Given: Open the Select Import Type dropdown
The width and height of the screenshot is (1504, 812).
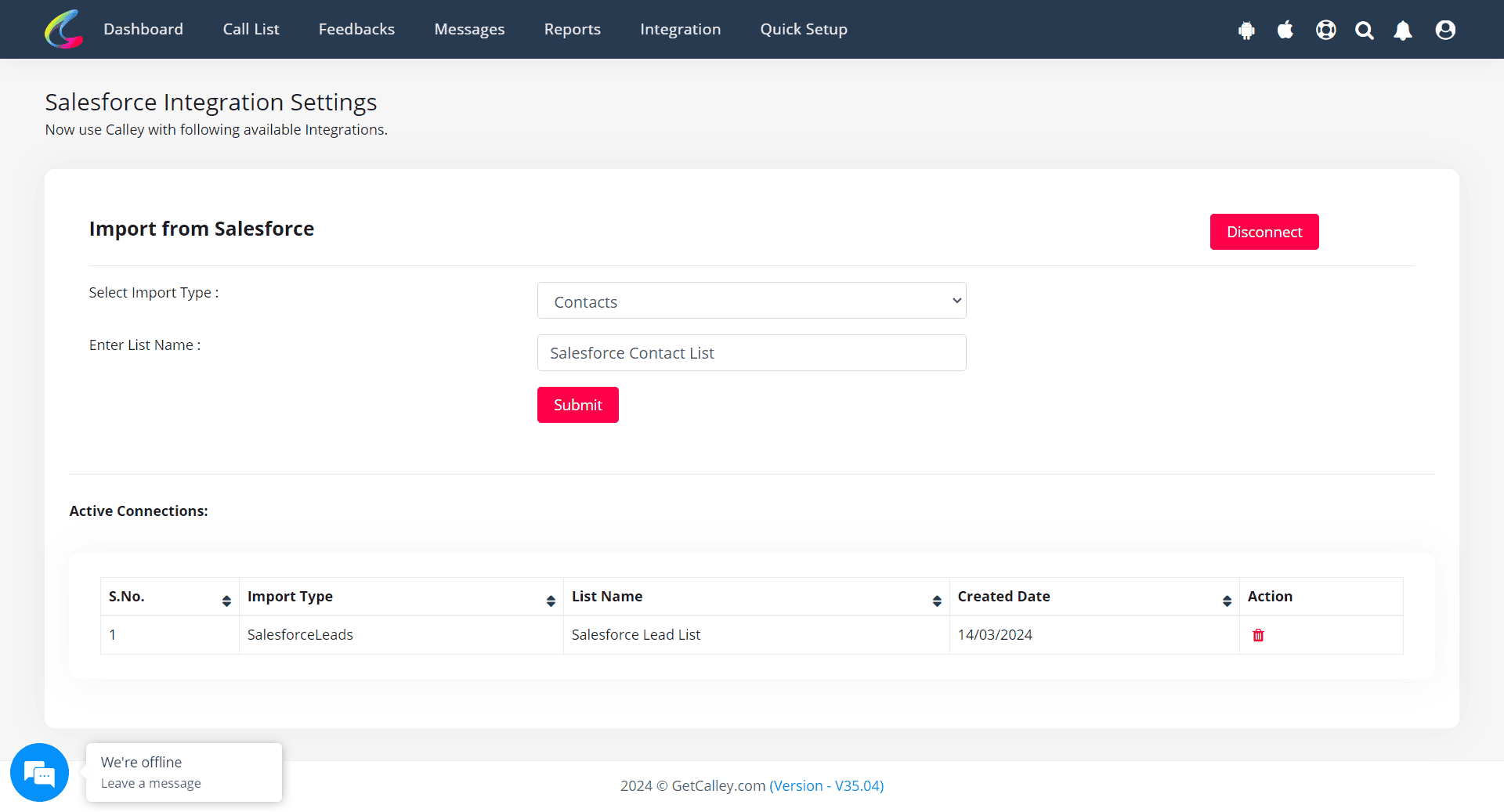Looking at the screenshot, I should 752,301.
